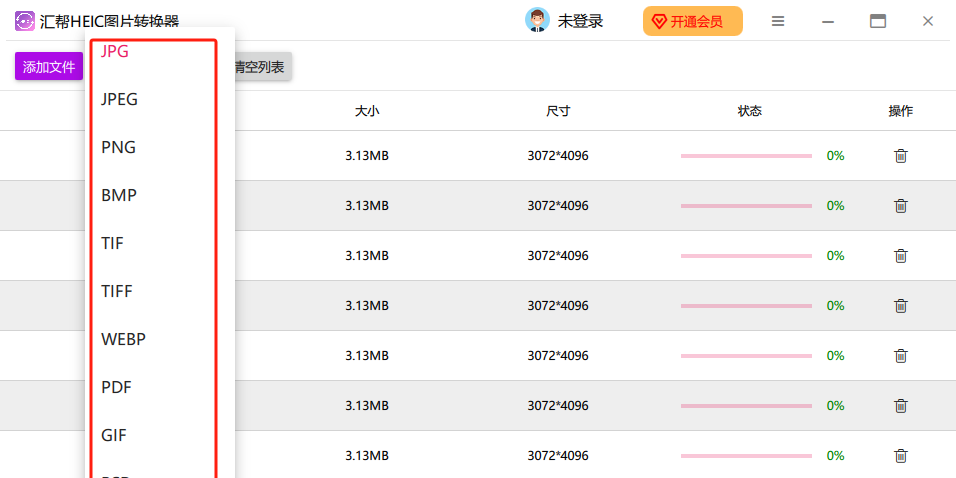Click the 未登录 login text
The image size is (956, 478).
point(580,21)
